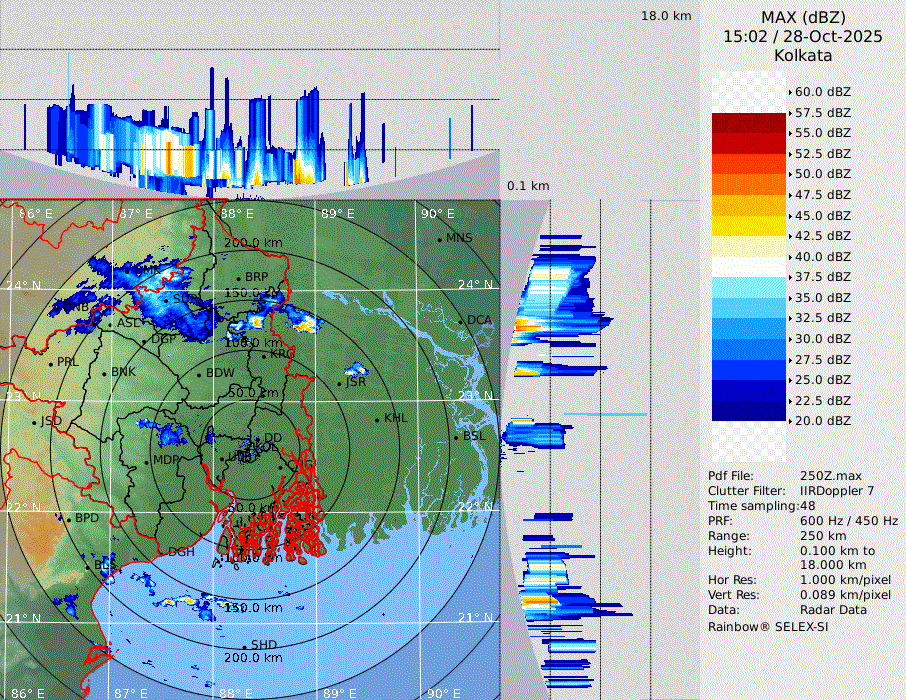Pick the dark red swatch below 57.5 dBZ
The height and width of the screenshot is (700, 906).
click(x=748, y=123)
